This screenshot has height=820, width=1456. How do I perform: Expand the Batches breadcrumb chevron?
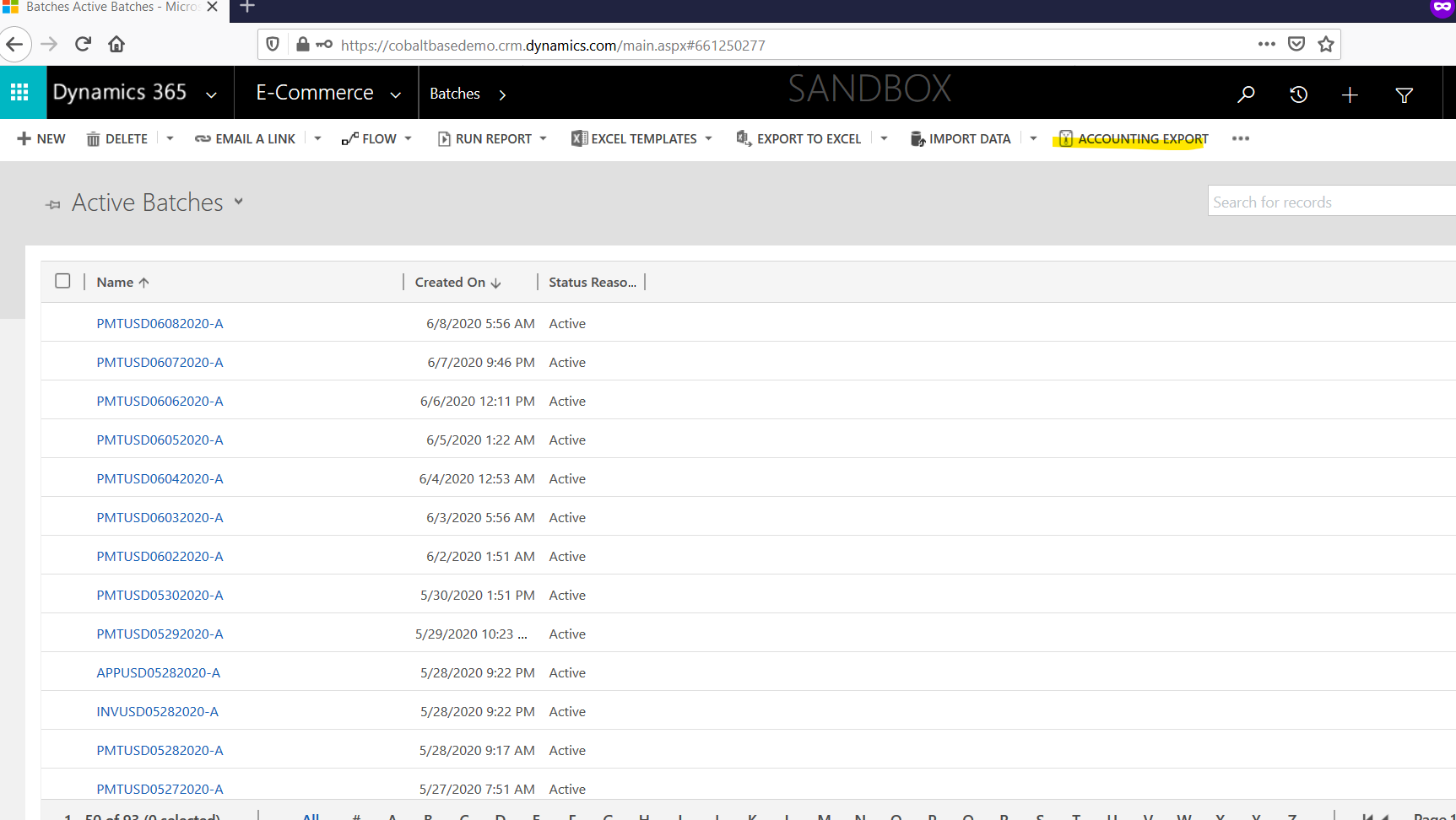(x=502, y=95)
